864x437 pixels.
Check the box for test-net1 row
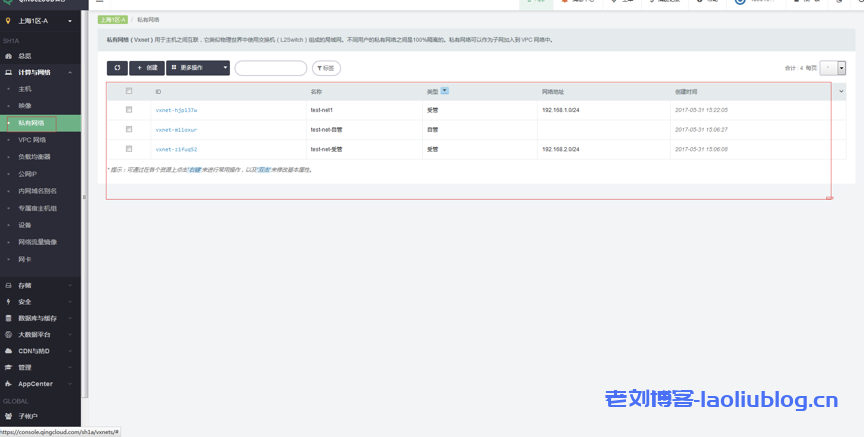129,110
